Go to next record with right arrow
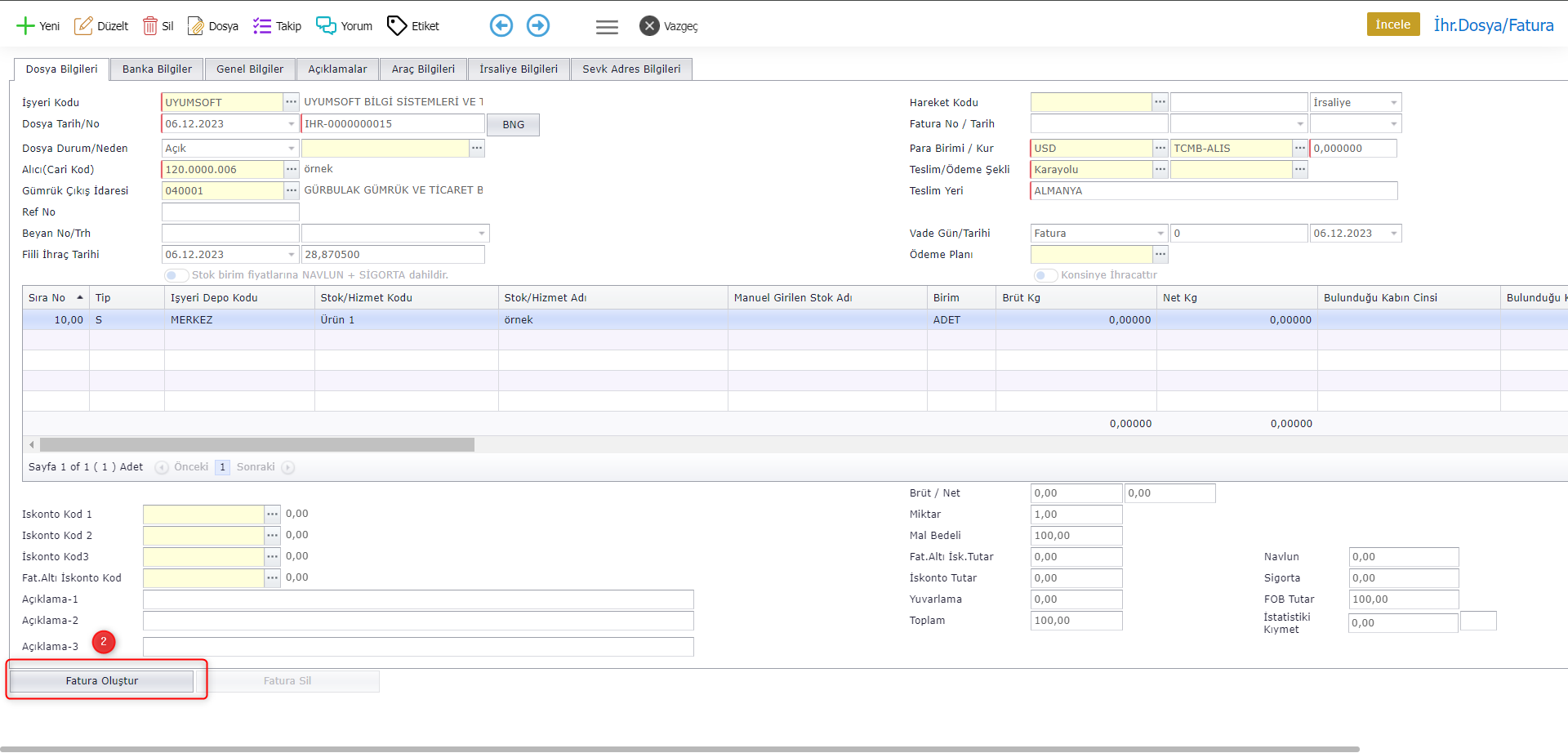 point(538,26)
